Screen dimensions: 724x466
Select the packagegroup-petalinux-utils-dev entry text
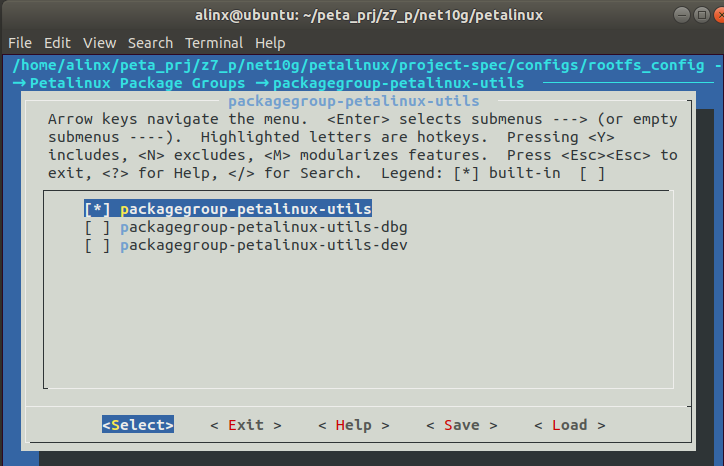264,245
